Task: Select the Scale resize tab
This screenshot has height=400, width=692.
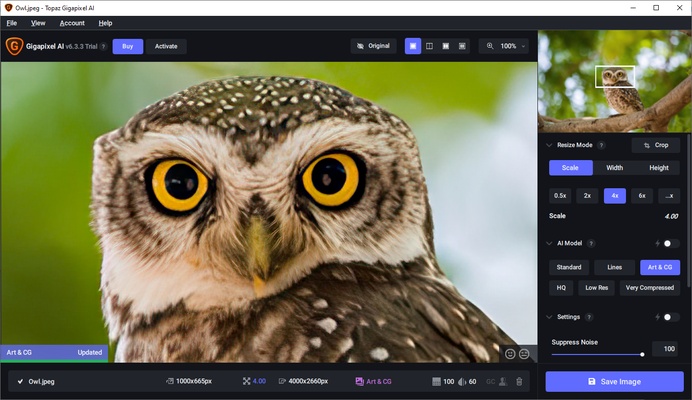Action: click(x=570, y=168)
